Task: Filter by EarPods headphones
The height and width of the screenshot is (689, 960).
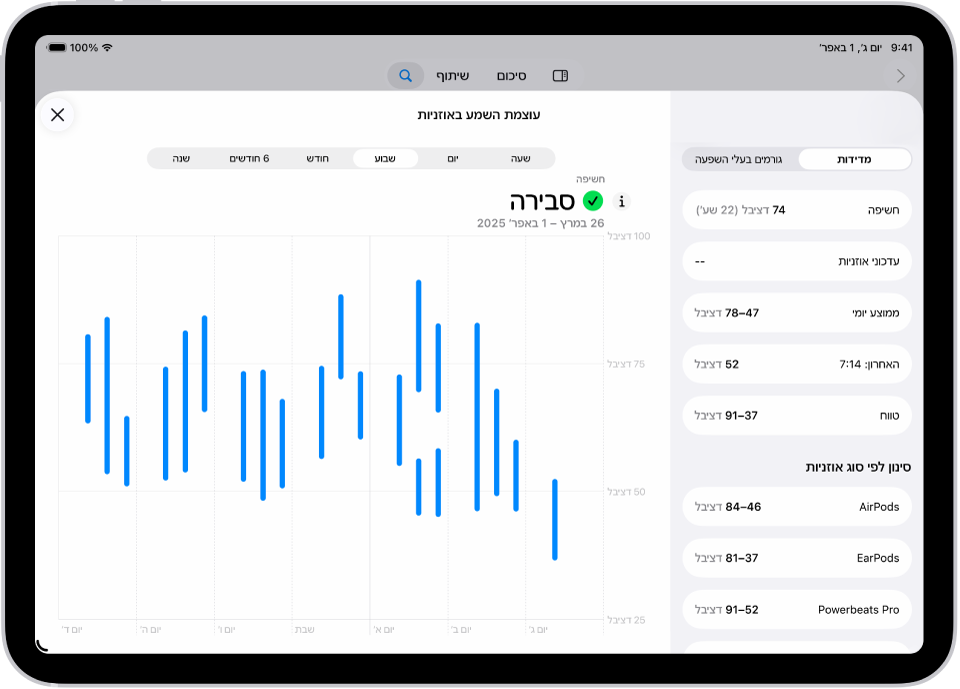Action: pyautogui.click(x=797, y=559)
